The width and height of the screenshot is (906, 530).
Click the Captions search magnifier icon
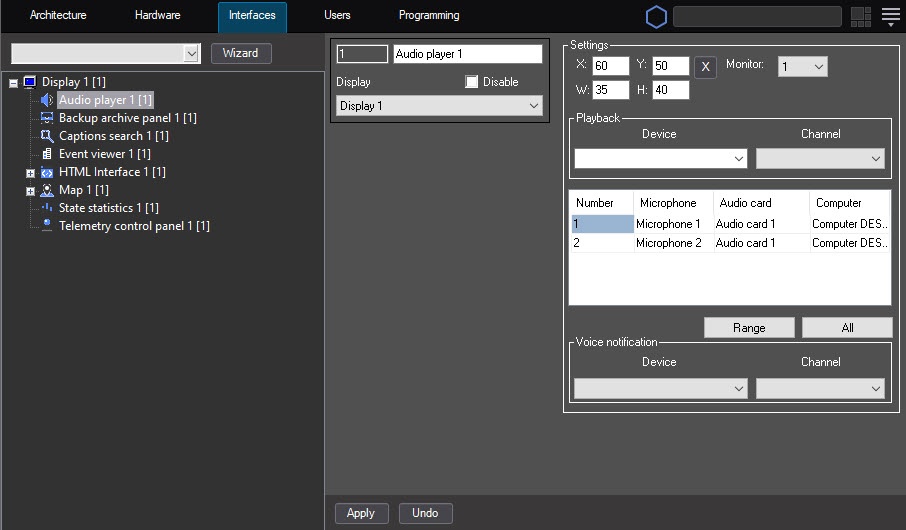tap(47, 136)
